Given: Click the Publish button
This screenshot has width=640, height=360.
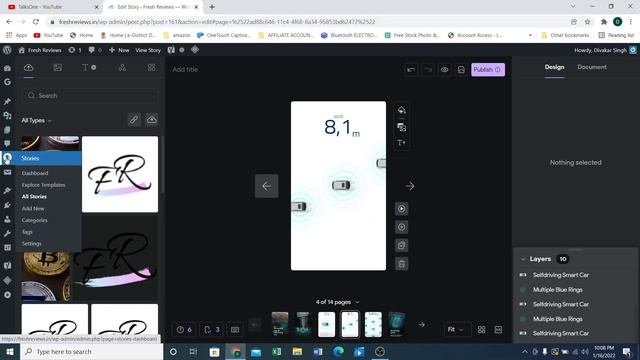Looking at the screenshot, I should click(x=488, y=70).
